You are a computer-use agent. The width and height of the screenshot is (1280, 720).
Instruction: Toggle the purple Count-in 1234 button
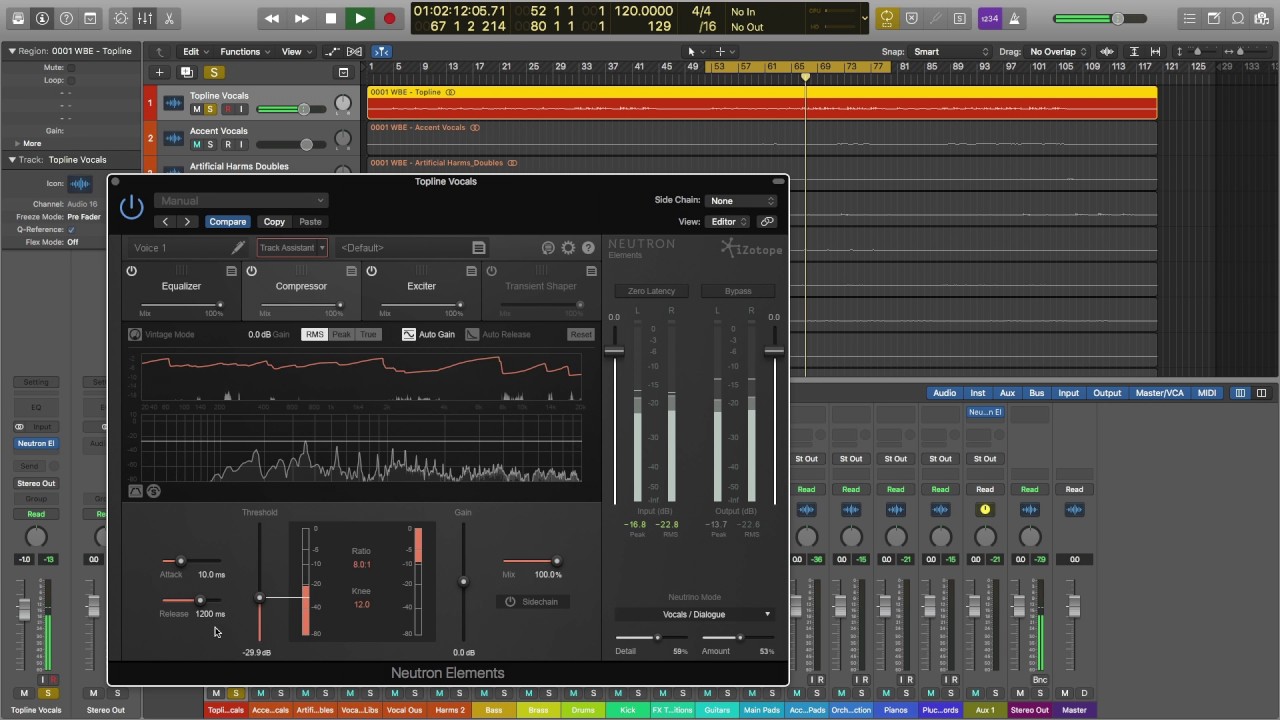tap(988, 18)
